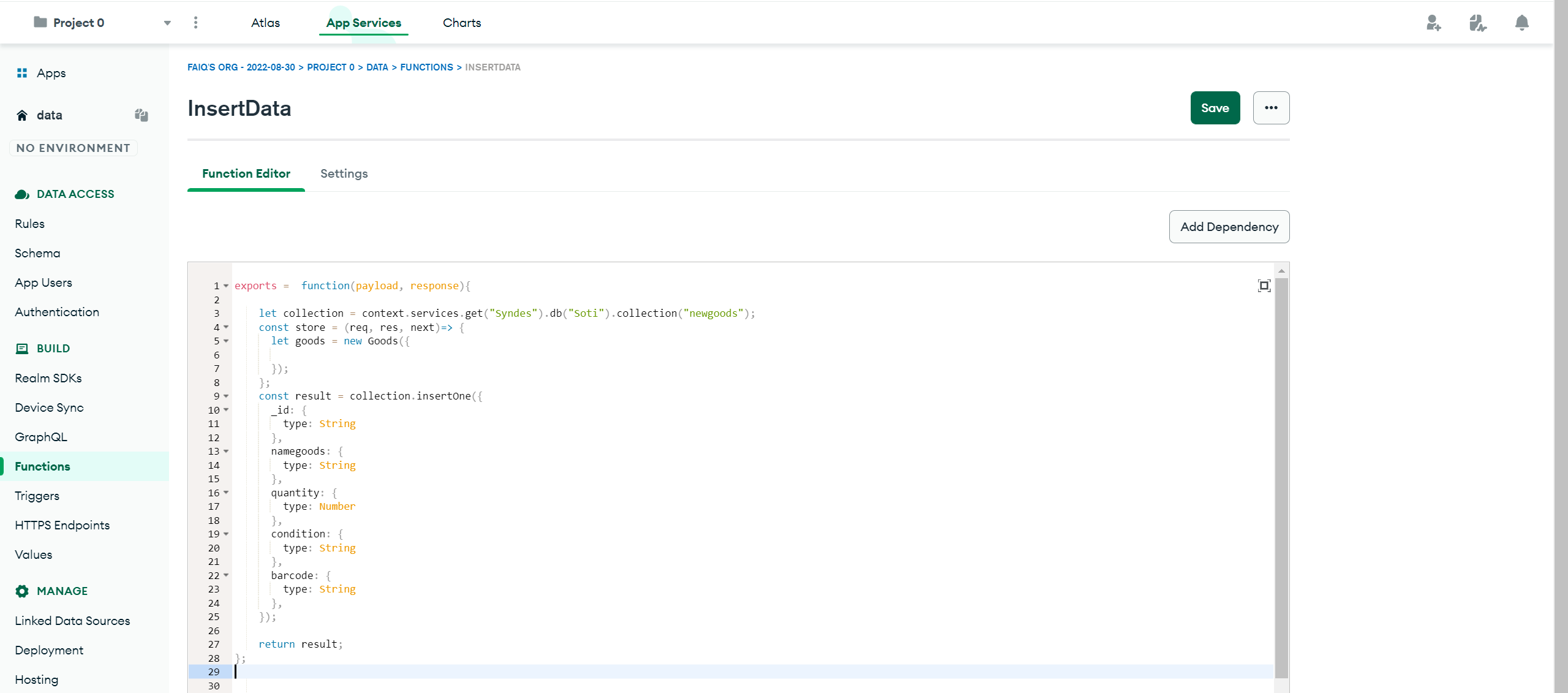Open project vertical dots menu

pos(195,23)
